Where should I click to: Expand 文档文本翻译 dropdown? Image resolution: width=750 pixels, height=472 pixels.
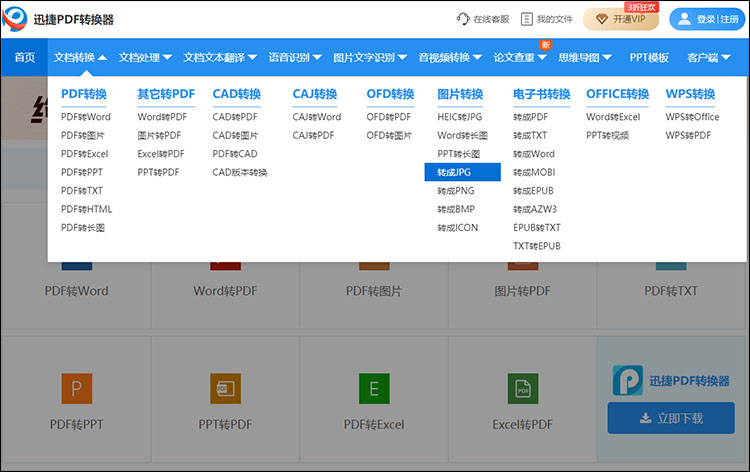click(220, 57)
